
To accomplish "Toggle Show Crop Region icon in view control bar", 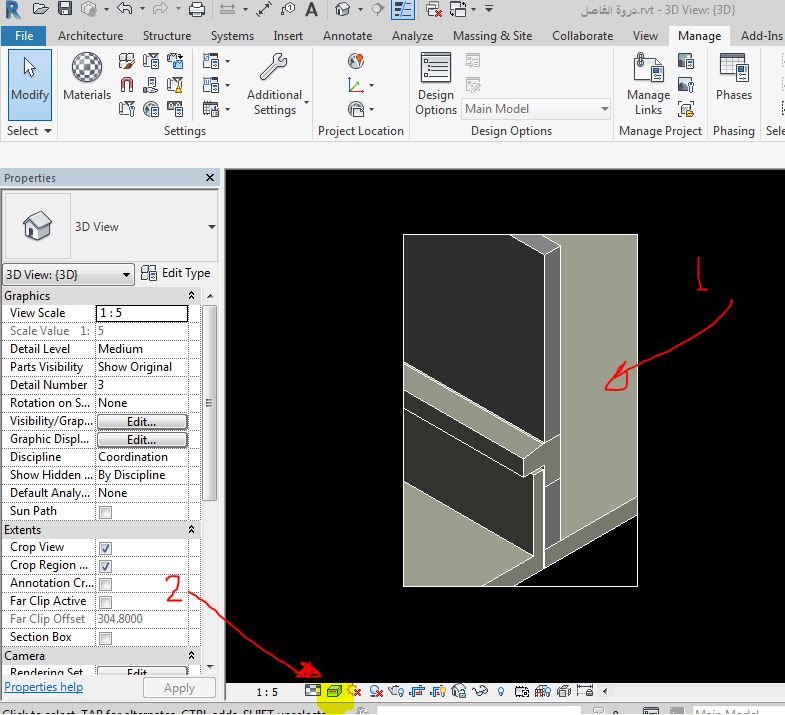I will coord(438,691).
